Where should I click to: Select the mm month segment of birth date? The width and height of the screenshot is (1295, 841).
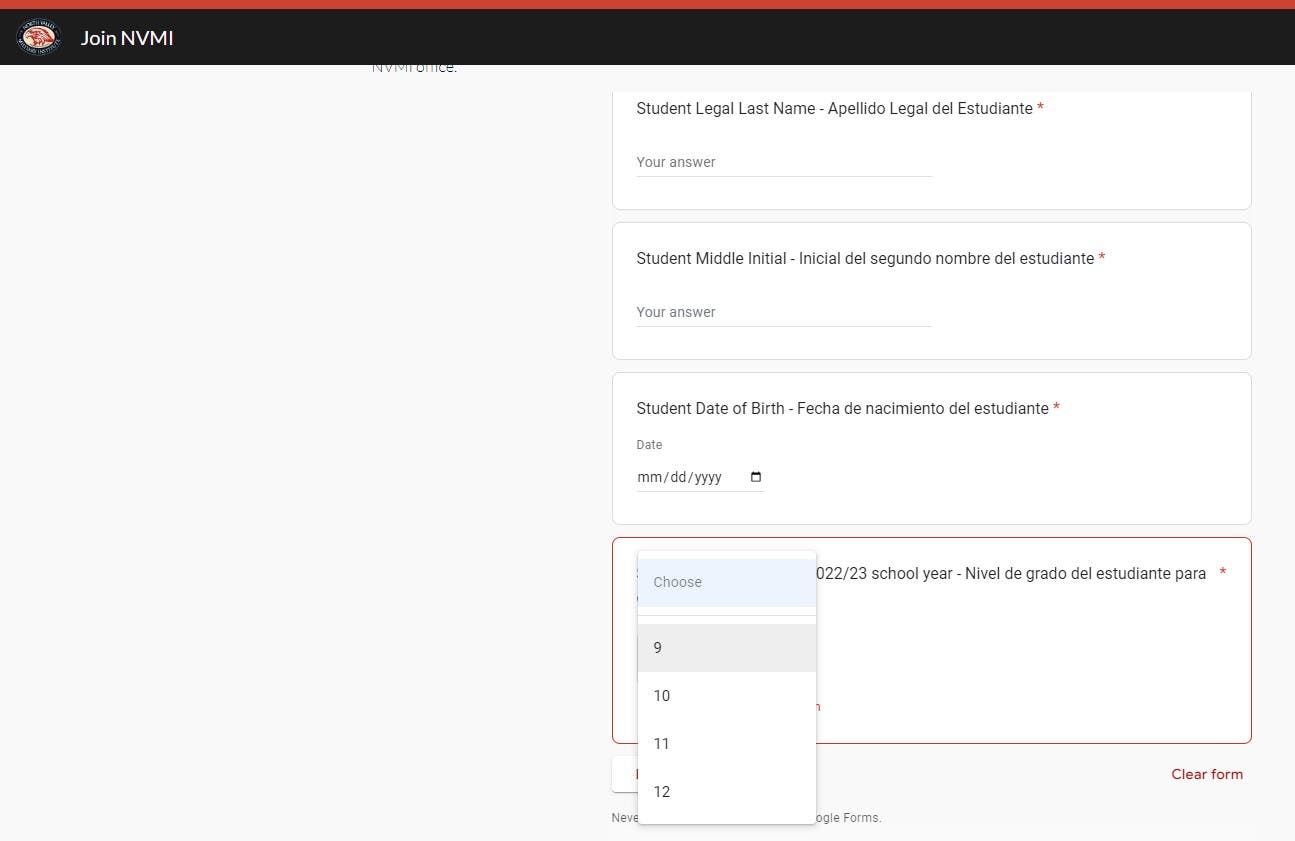tap(647, 477)
